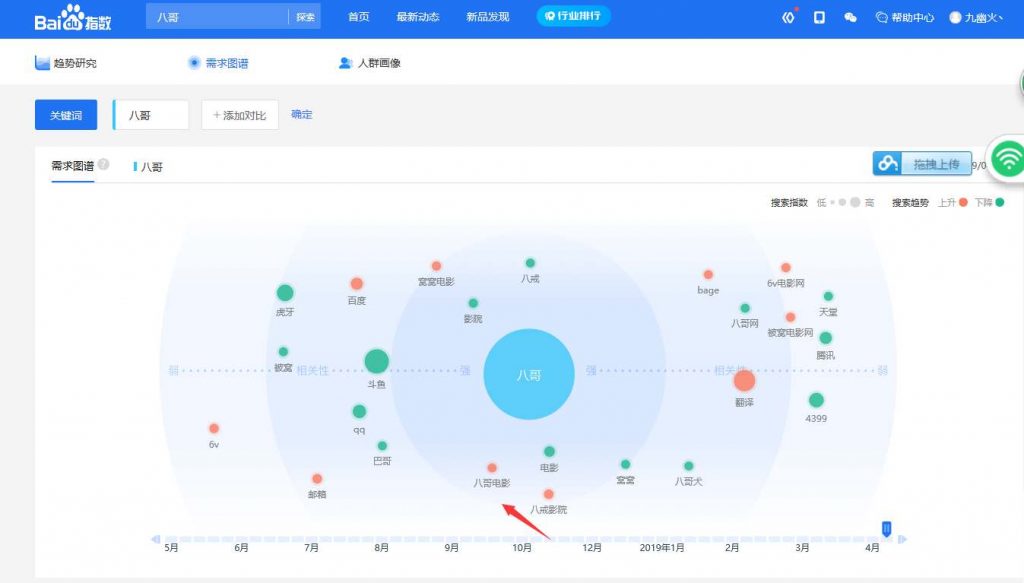Click the code-bracket icon with red dot
Screen dimensions: 1024x583
[x=788, y=17]
